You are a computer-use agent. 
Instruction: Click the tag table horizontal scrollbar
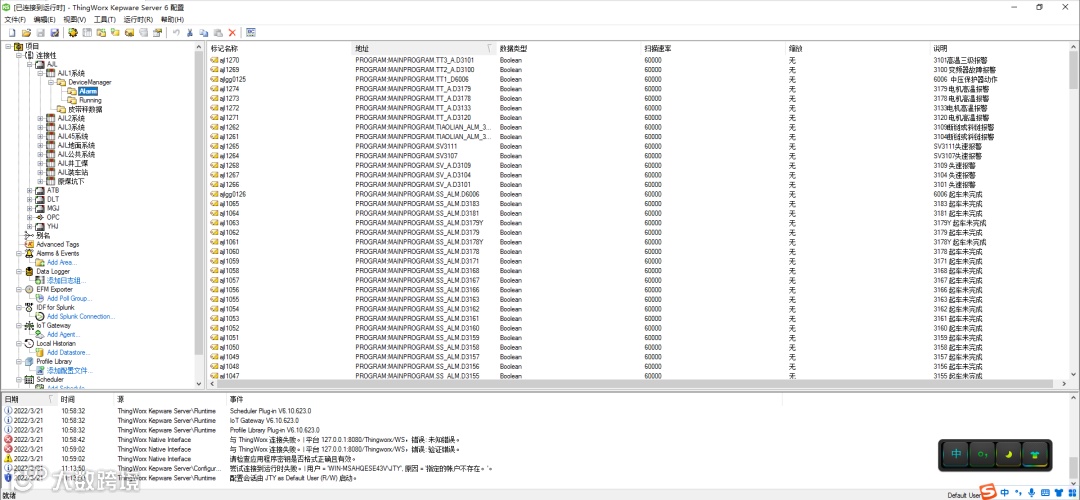pyautogui.click(x=634, y=384)
